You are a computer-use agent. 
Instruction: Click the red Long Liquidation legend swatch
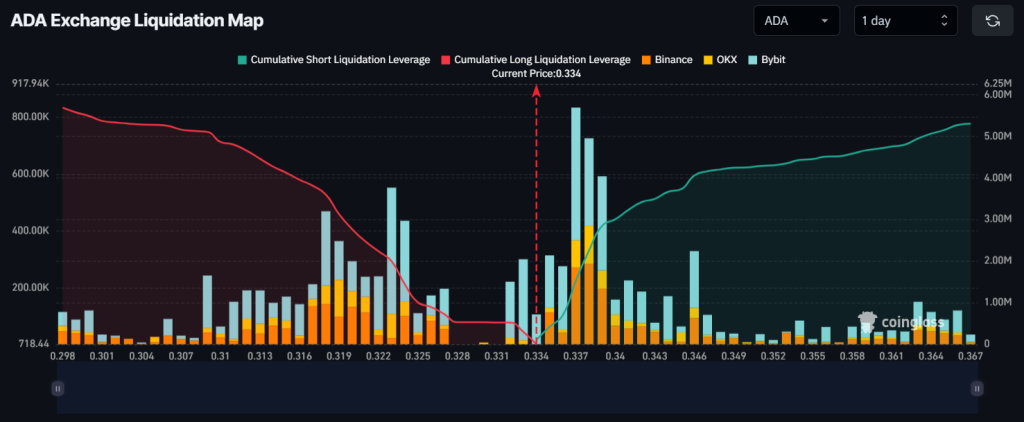point(446,59)
